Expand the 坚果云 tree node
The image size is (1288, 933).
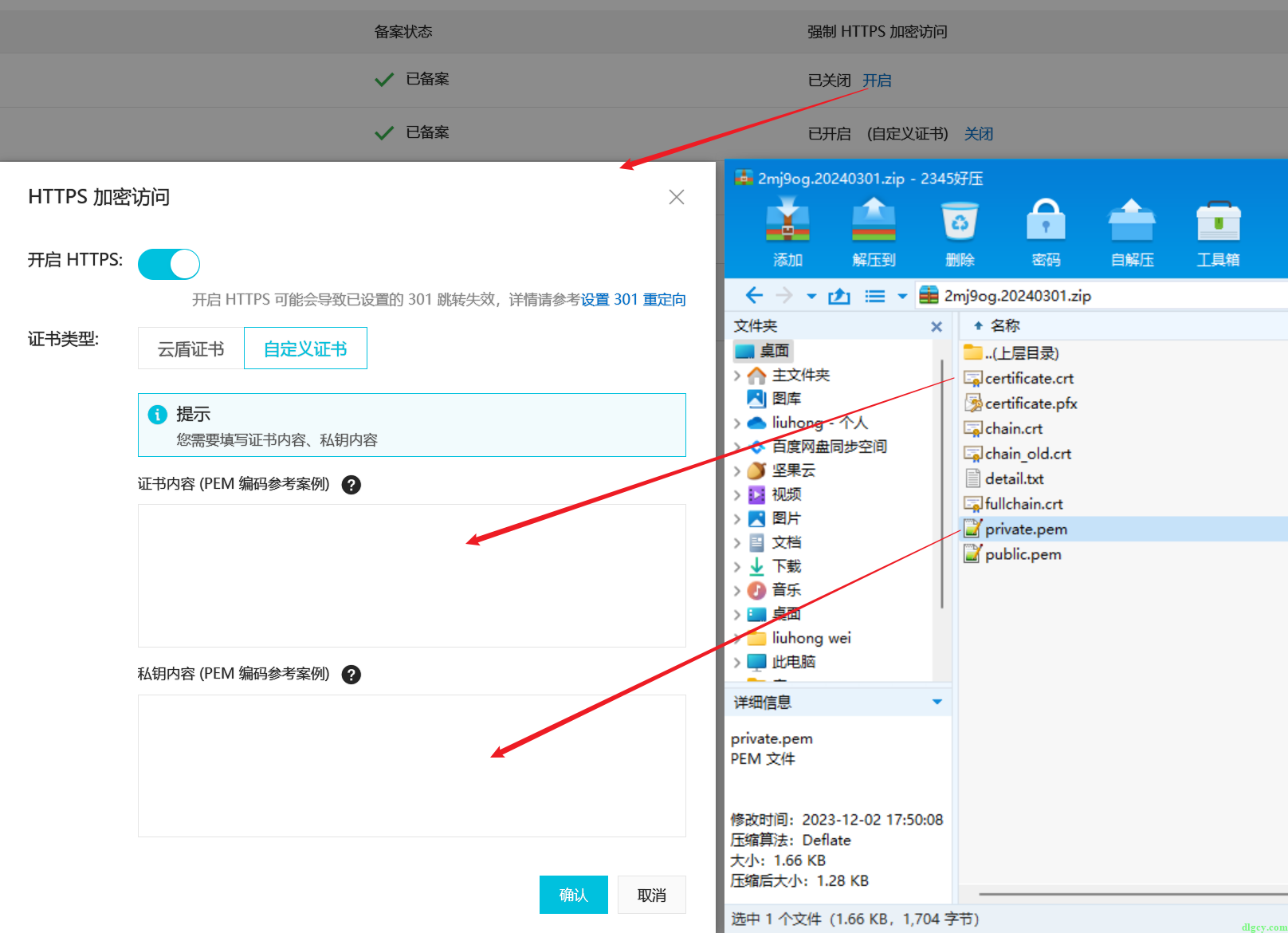tap(736, 470)
